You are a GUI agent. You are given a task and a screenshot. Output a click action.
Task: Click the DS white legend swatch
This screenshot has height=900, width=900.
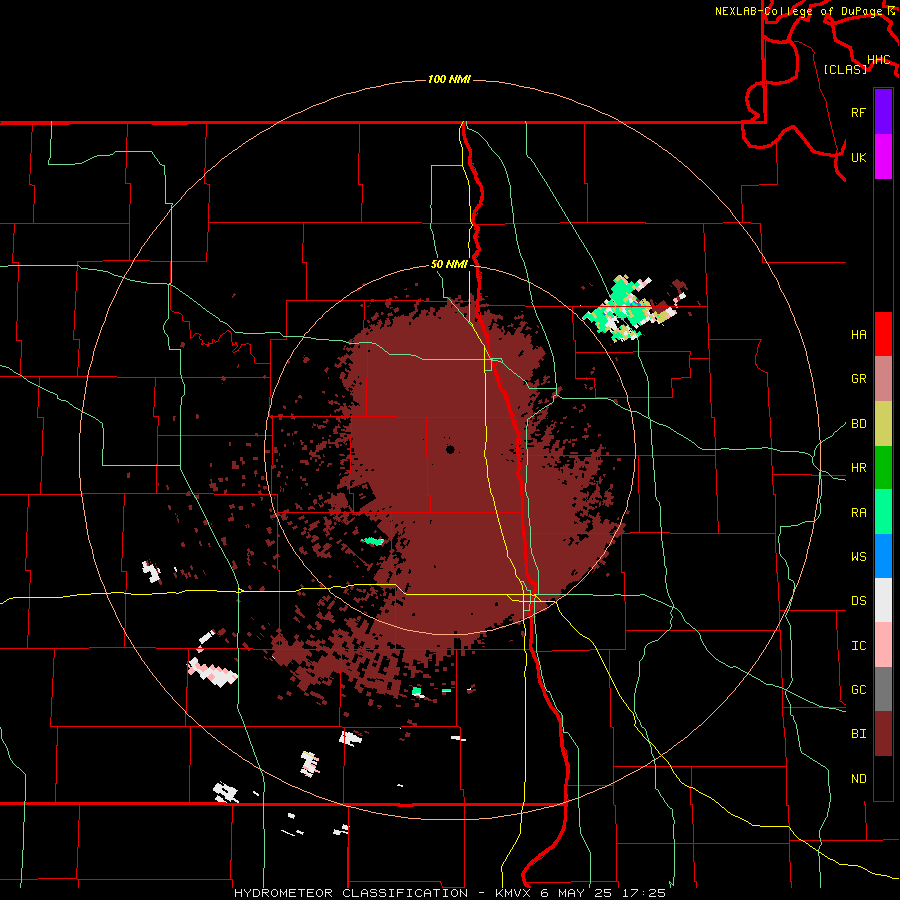[883, 600]
